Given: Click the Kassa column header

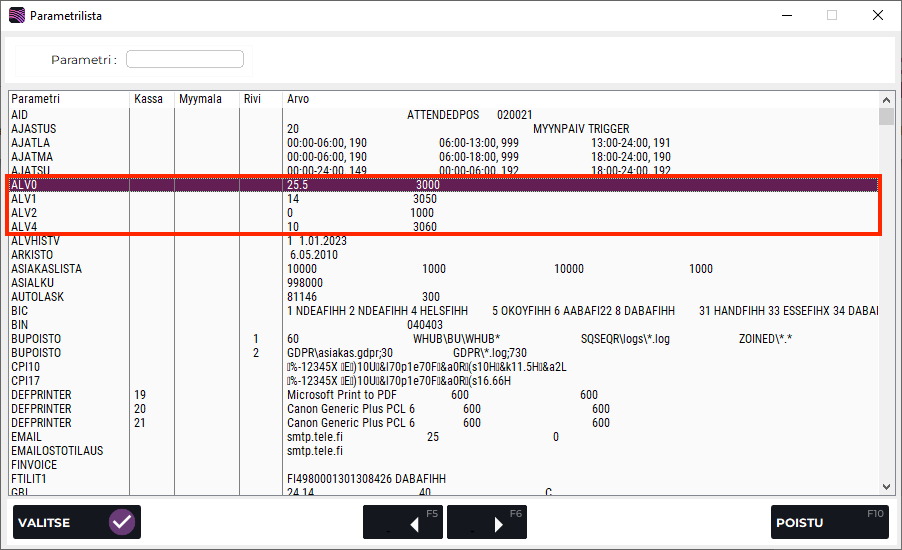Looking at the screenshot, I should click(148, 99).
